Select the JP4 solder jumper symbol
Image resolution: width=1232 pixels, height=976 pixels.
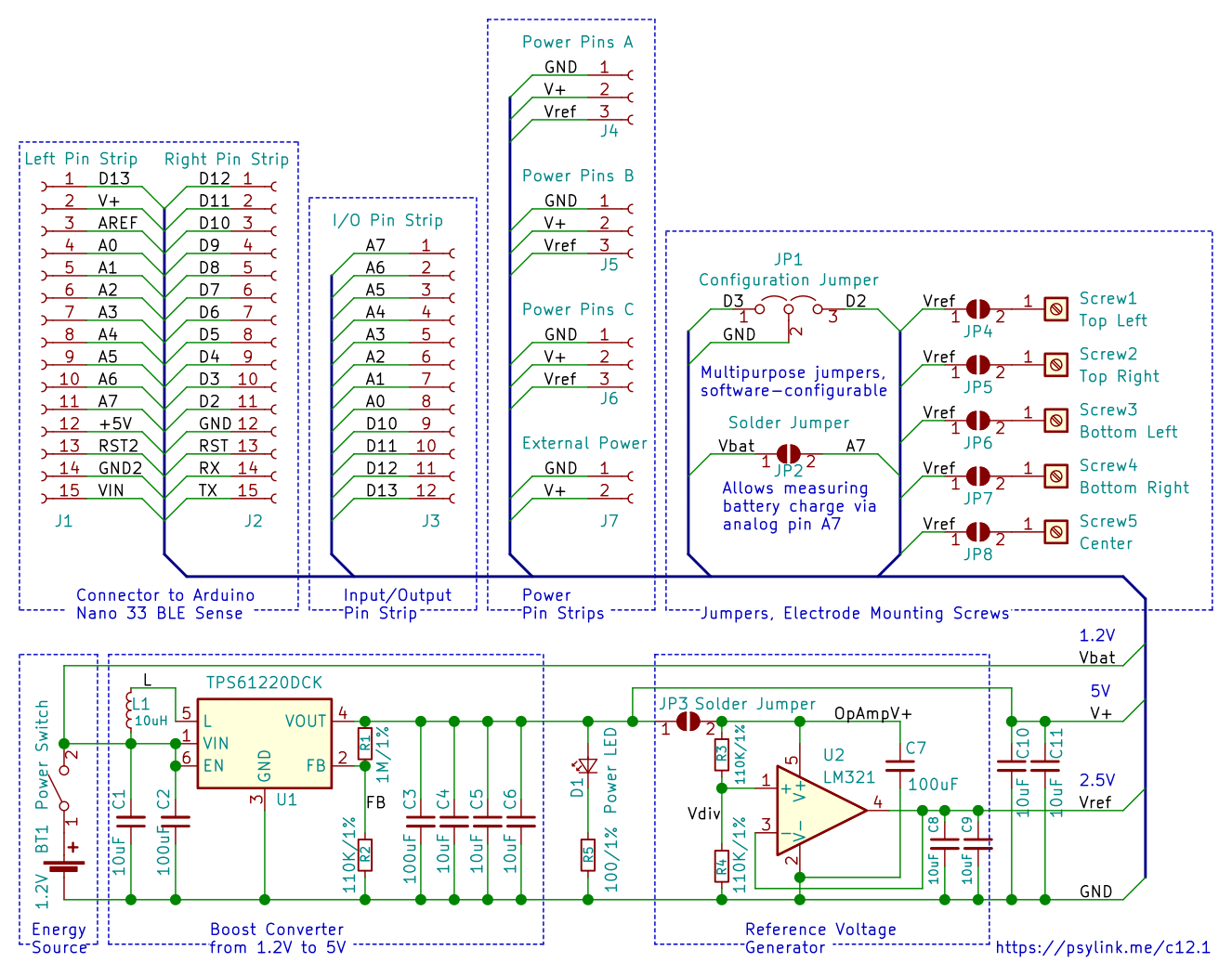point(978,309)
